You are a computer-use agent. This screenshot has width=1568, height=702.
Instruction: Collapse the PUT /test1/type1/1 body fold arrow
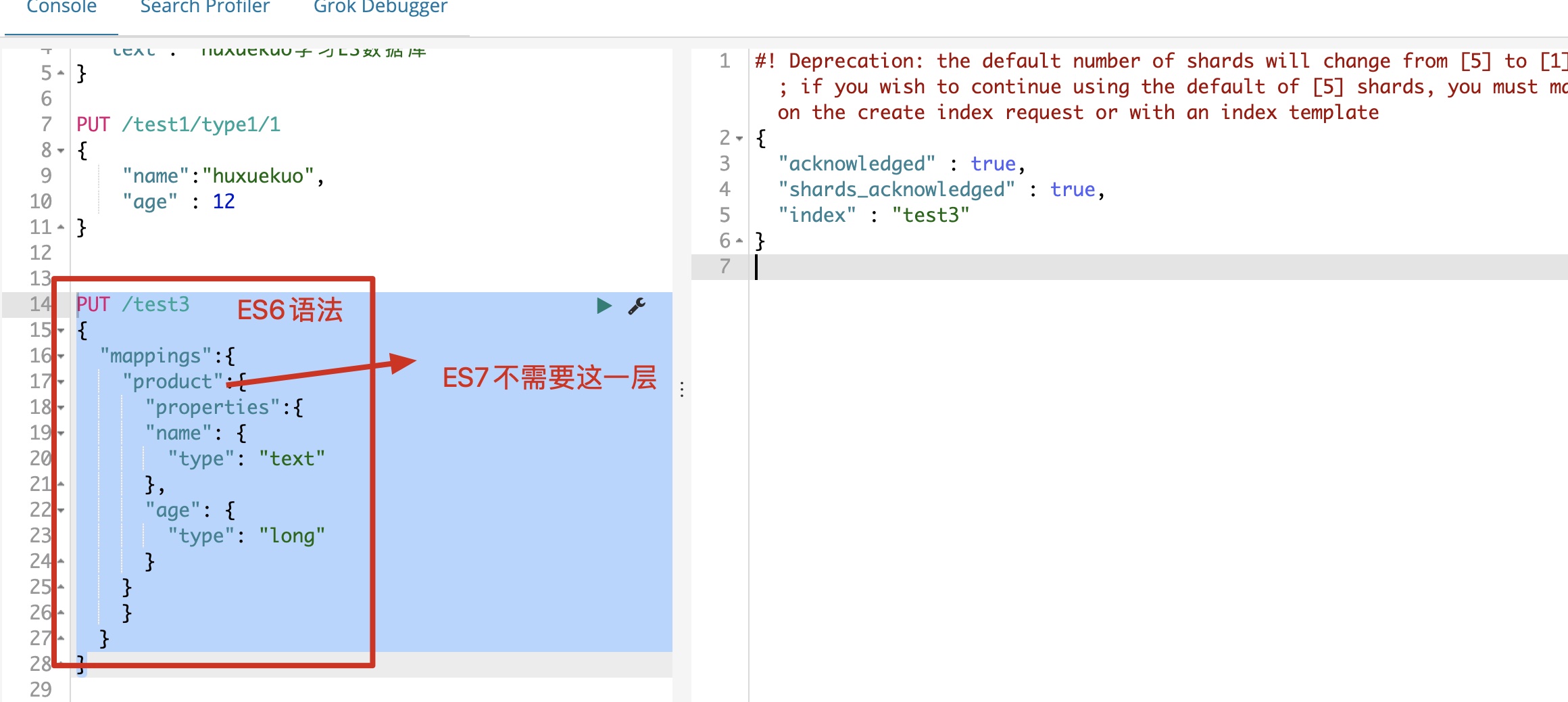click(59, 150)
